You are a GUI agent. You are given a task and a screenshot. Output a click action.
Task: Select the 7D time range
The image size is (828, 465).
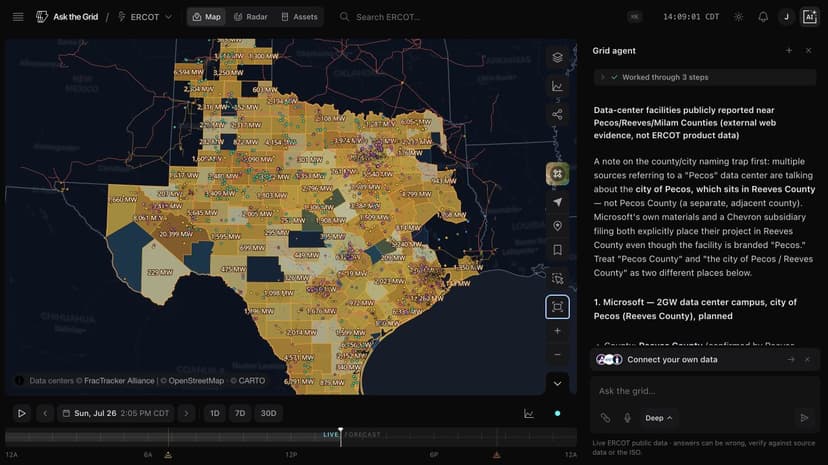coord(240,413)
